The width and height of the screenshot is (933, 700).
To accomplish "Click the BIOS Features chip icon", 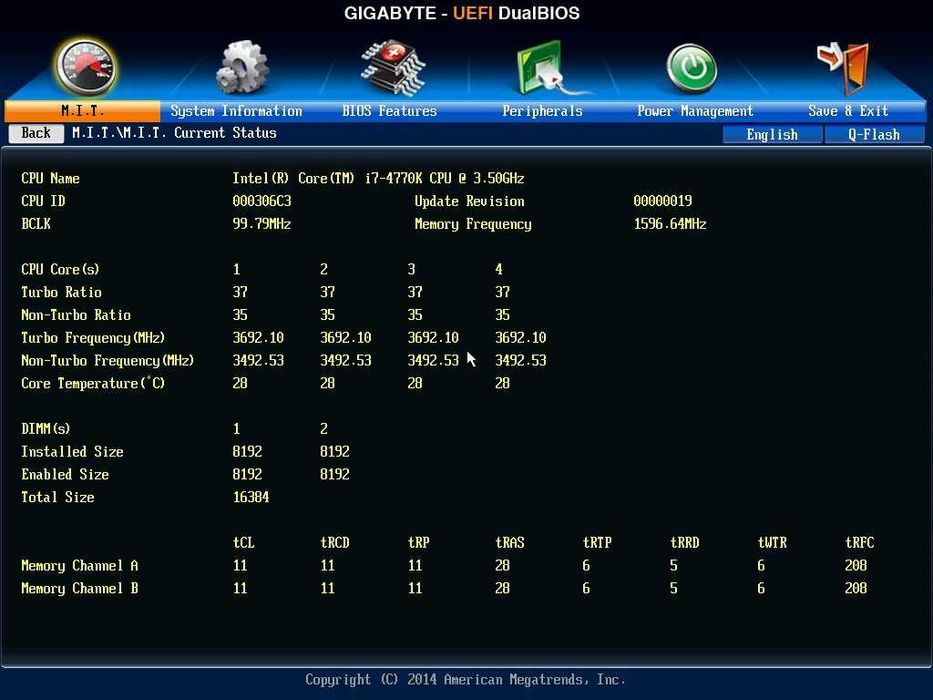I will point(393,67).
